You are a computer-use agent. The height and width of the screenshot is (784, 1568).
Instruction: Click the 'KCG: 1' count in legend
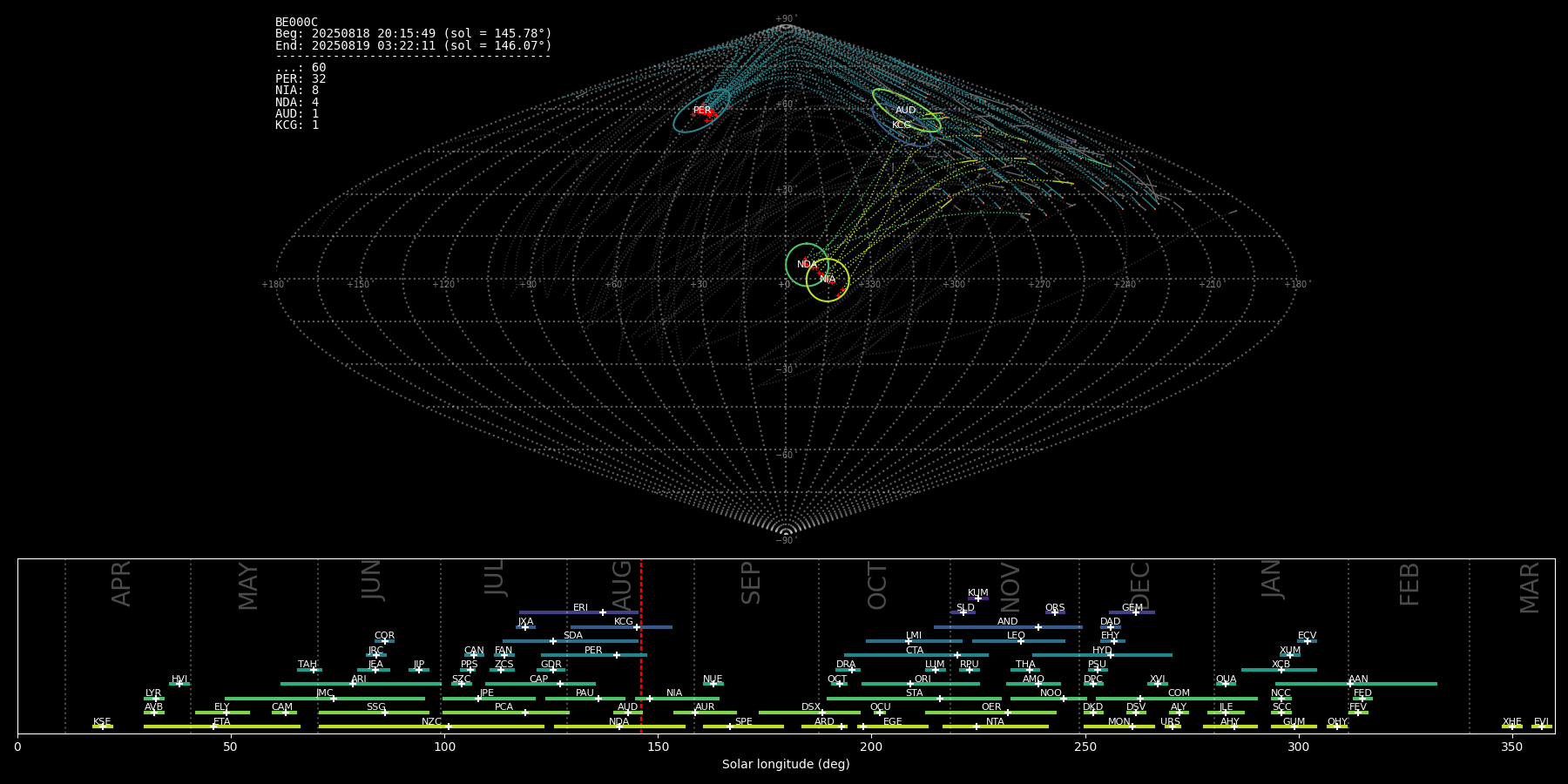click(297, 125)
